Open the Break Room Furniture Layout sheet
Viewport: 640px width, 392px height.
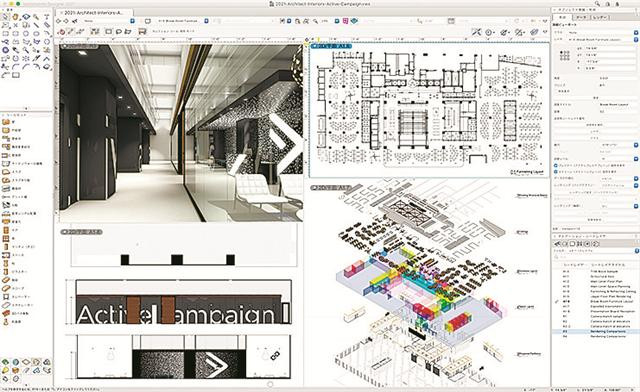596,301
